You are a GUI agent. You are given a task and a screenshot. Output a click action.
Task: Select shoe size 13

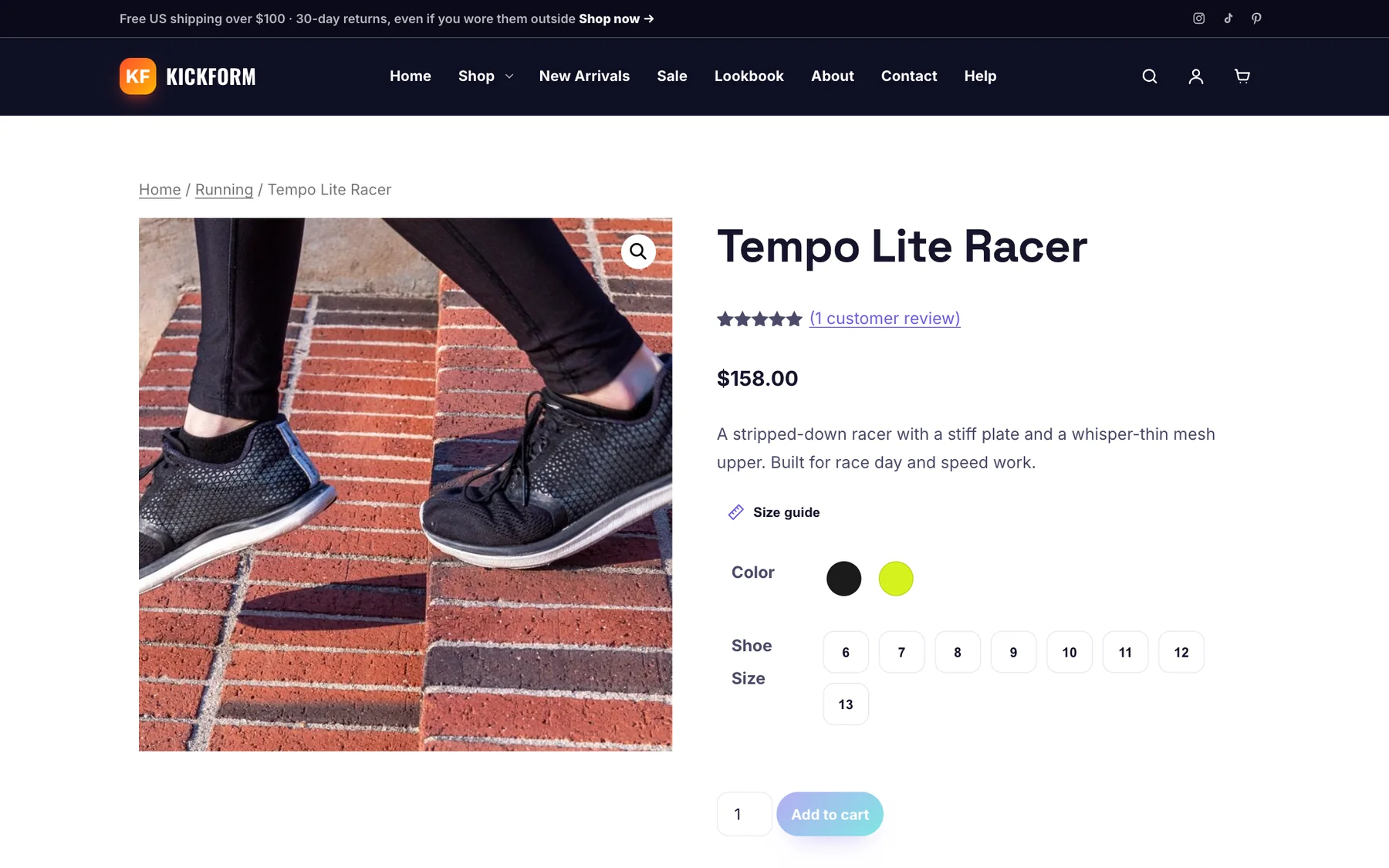coord(846,704)
